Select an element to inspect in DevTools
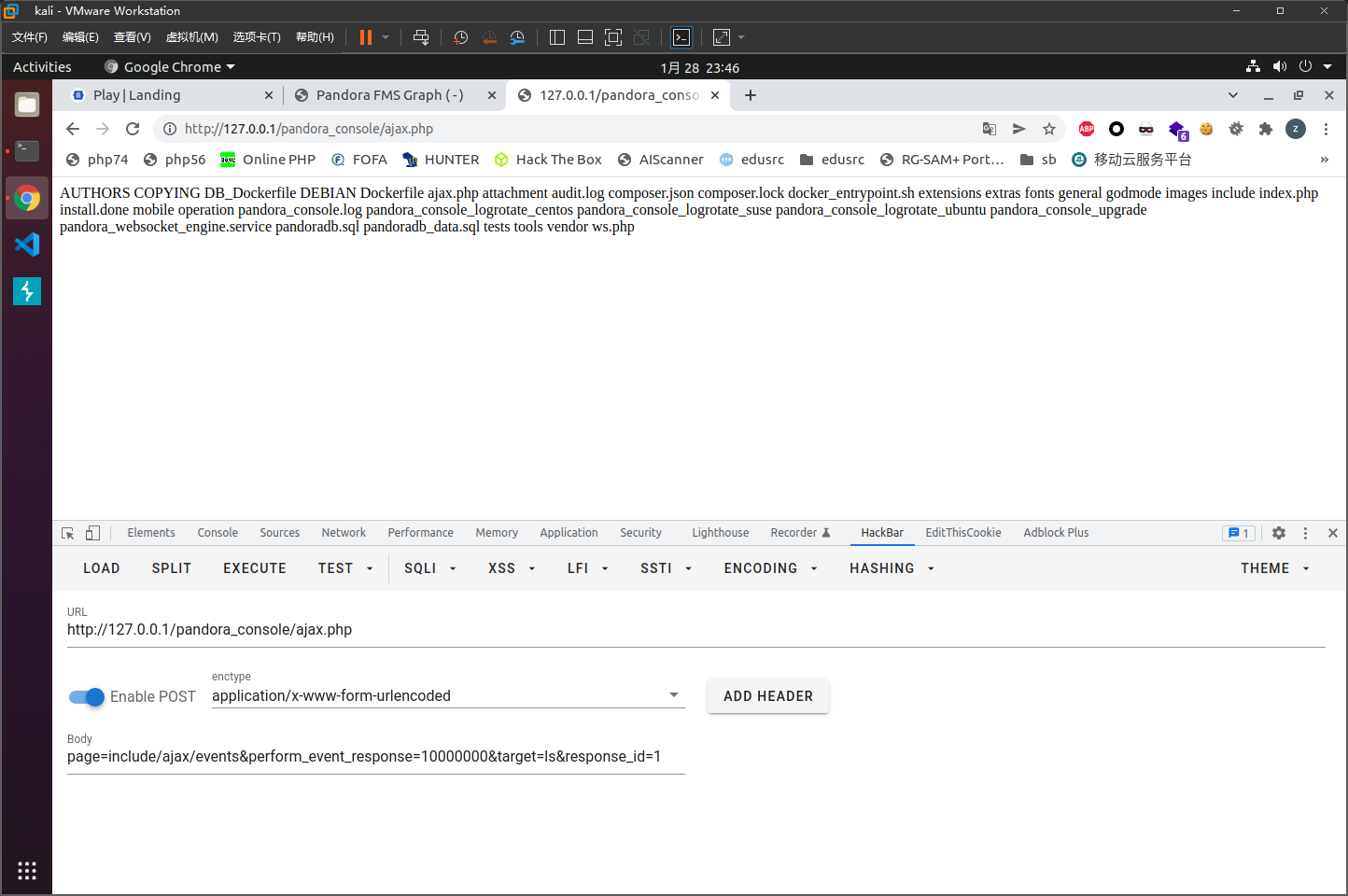 pyautogui.click(x=68, y=533)
